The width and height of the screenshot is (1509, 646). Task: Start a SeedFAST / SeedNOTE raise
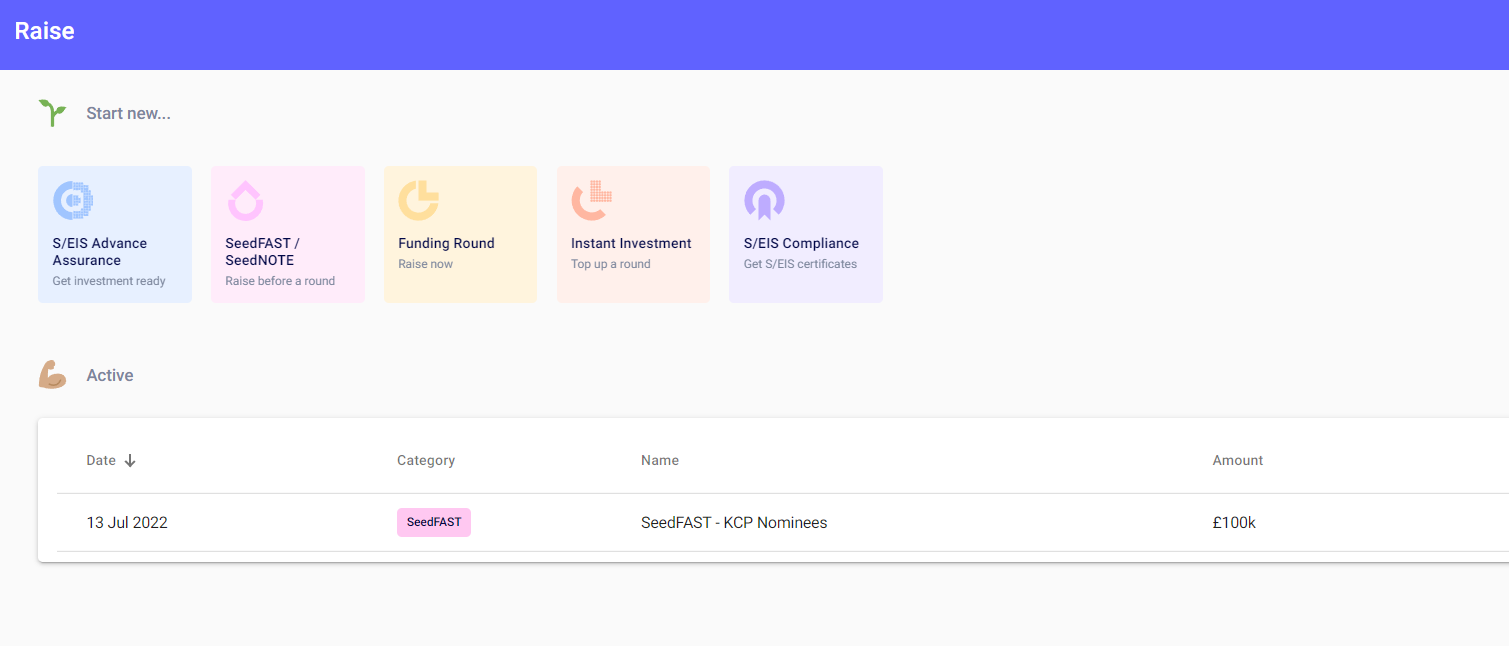262,252
